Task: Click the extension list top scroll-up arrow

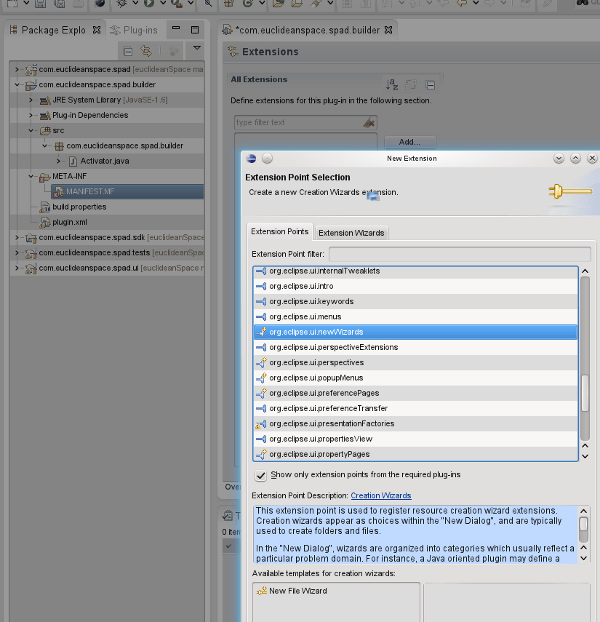Action: point(585,271)
